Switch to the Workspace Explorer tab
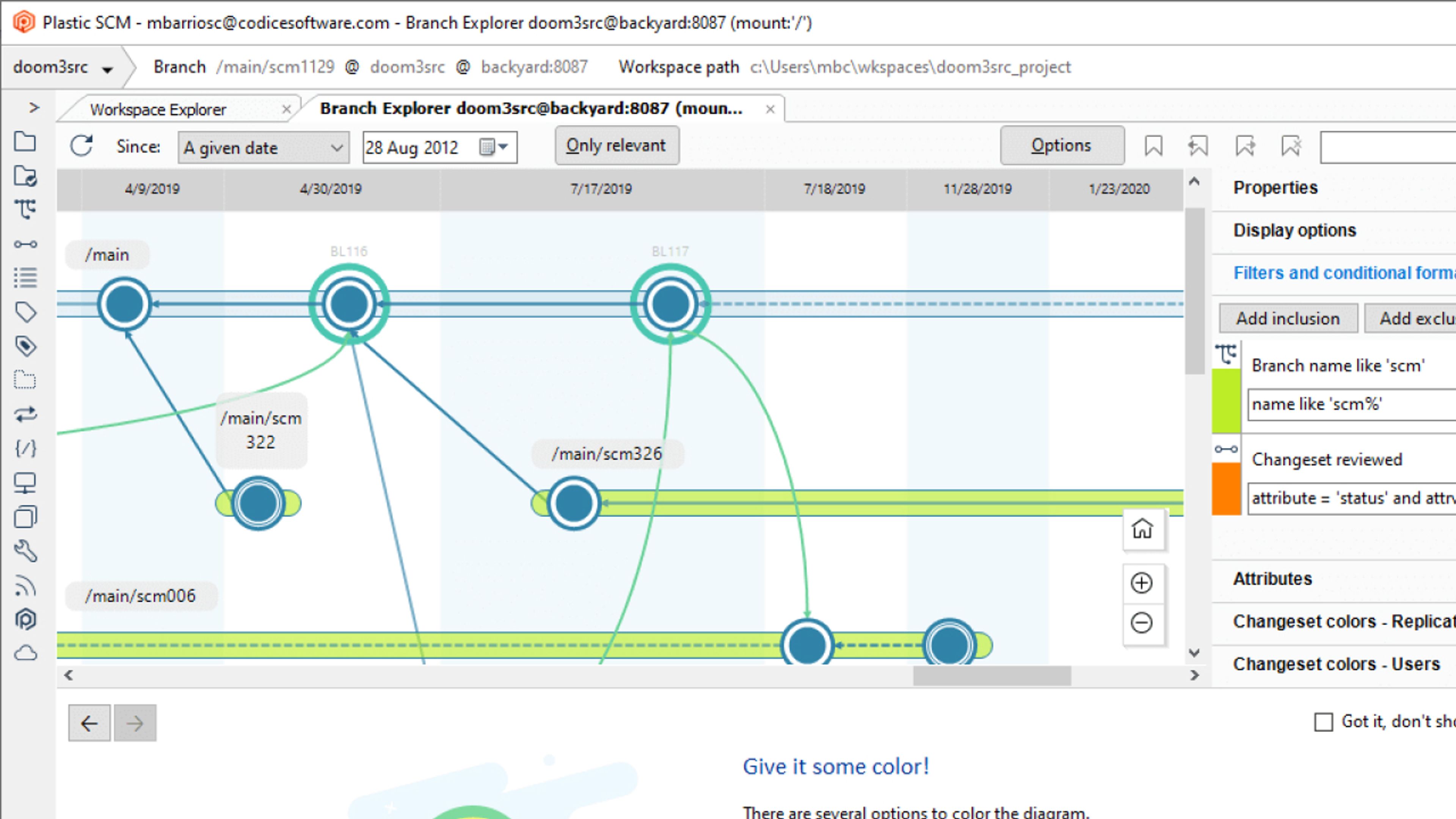1456x819 pixels. [158, 109]
